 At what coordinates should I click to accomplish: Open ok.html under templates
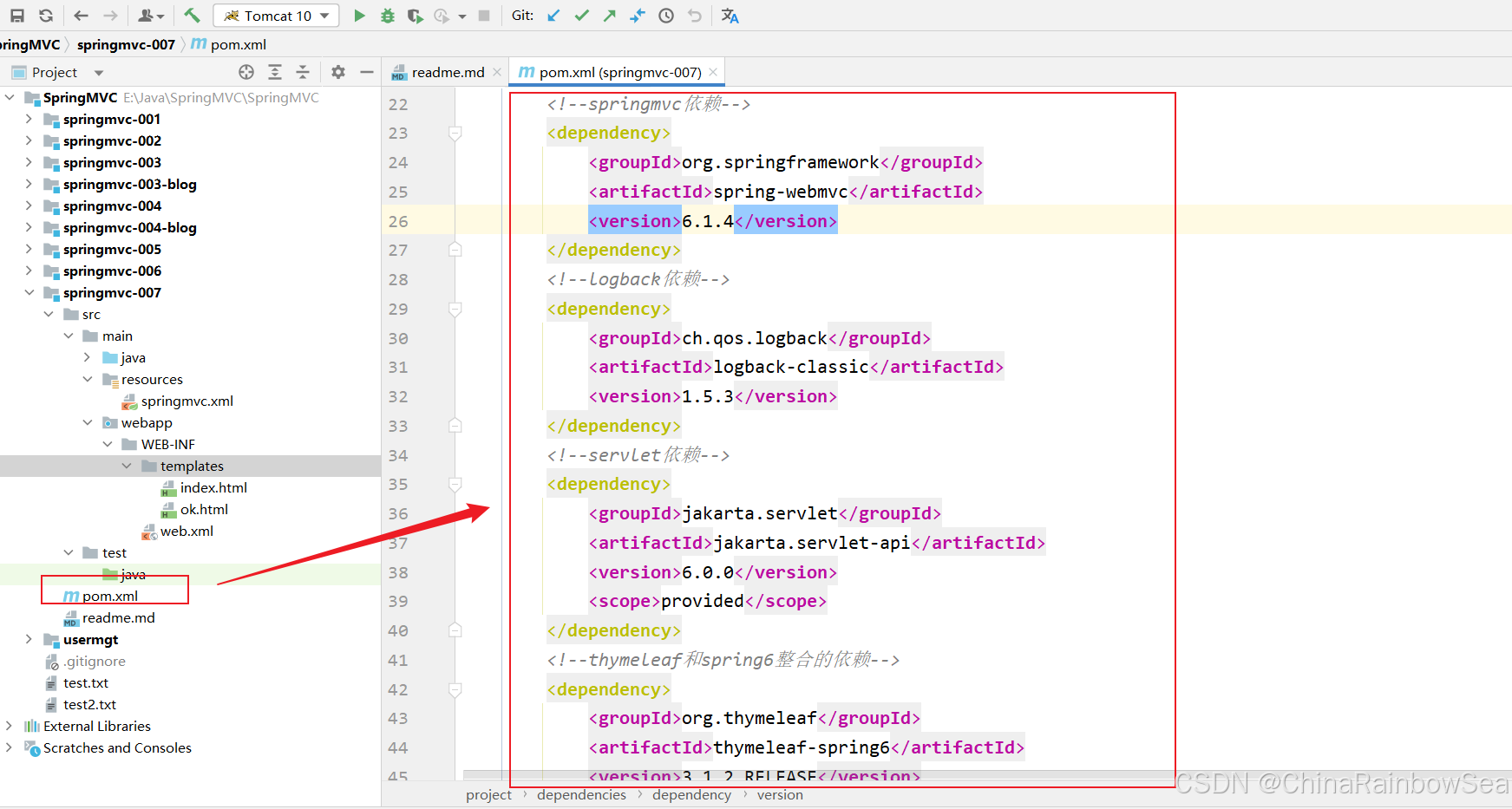(195, 509)
